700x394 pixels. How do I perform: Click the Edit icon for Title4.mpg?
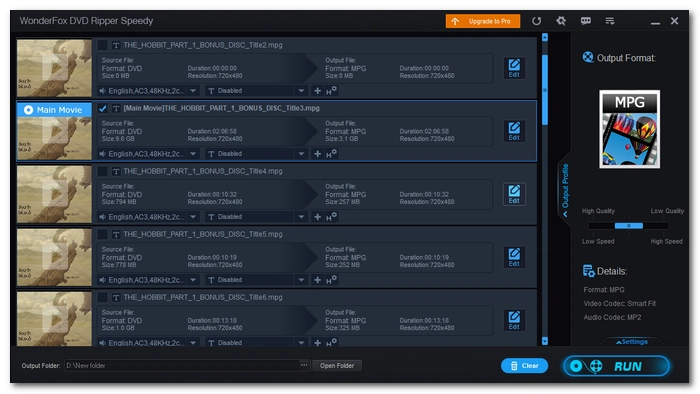(x=514, y=194)
